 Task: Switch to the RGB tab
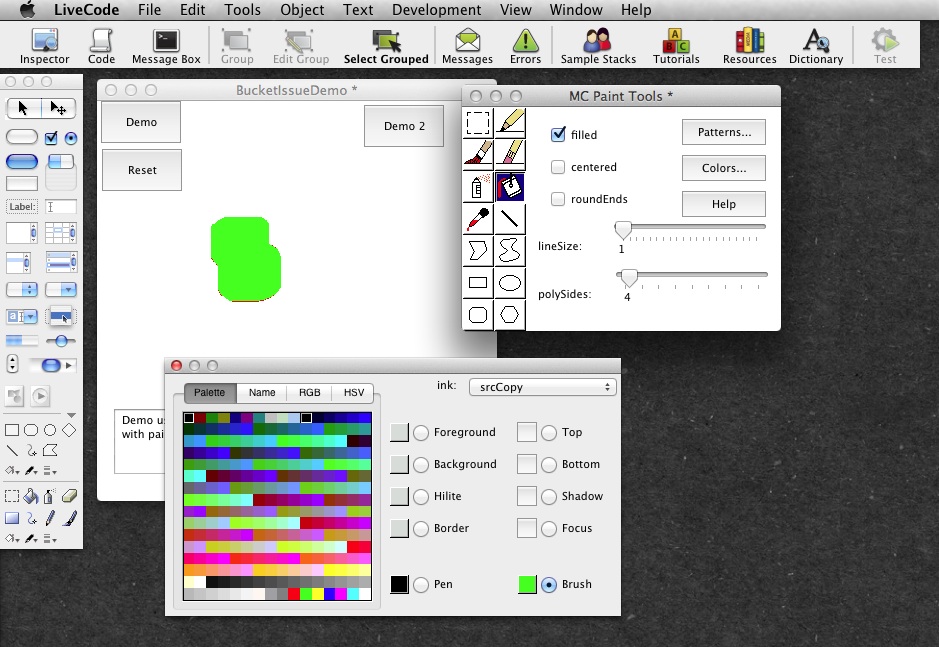(309, 393)
